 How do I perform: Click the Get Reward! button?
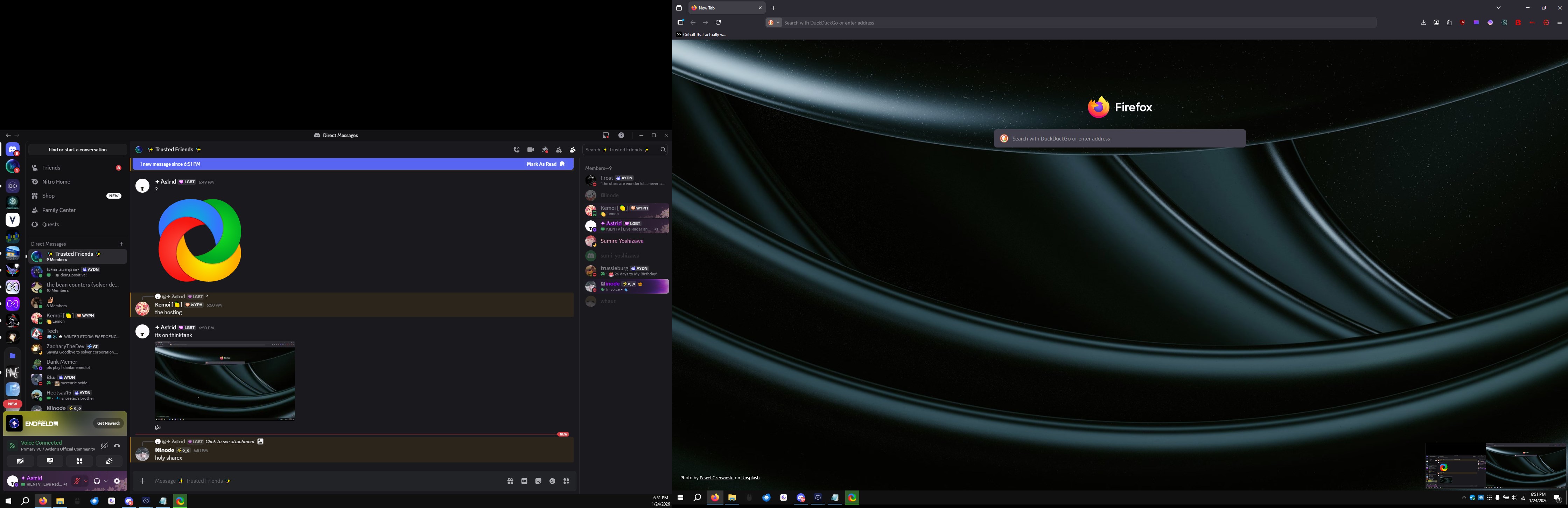click(108, 423)
